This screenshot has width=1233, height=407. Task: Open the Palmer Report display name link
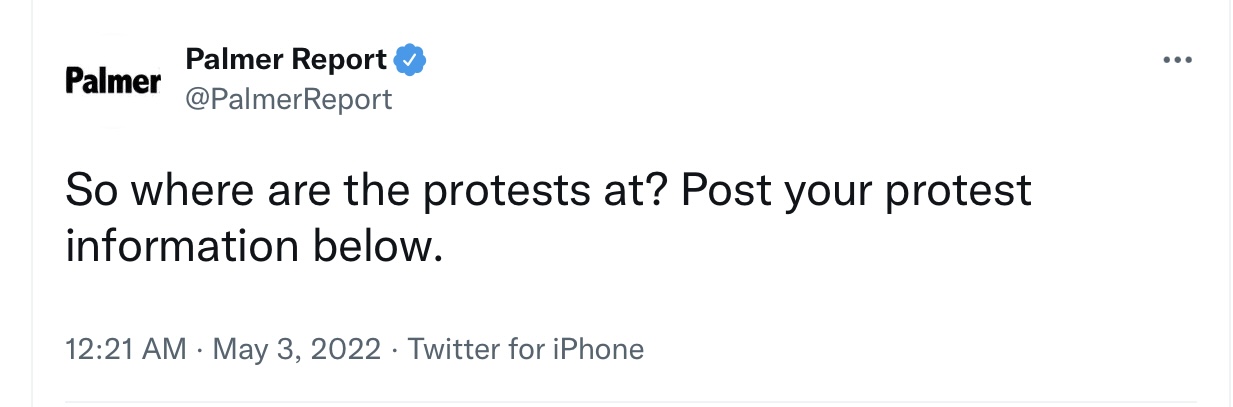tap(286, 60)
